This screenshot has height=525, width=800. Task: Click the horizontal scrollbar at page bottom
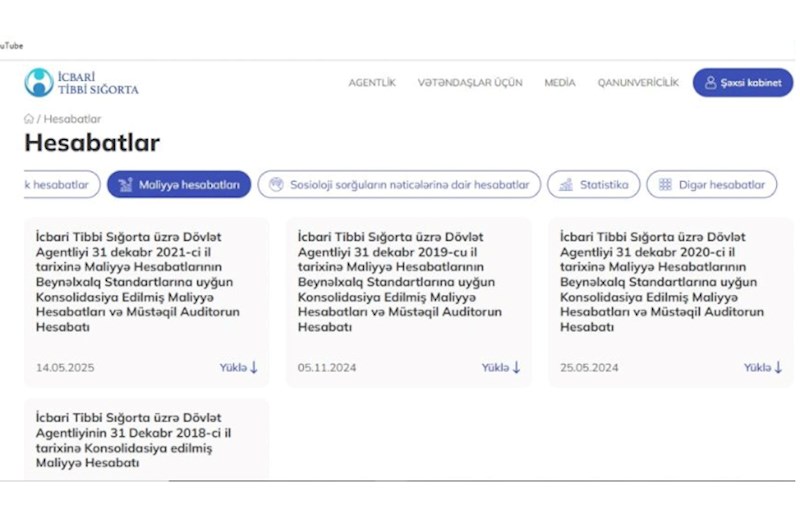coord(482,480)
